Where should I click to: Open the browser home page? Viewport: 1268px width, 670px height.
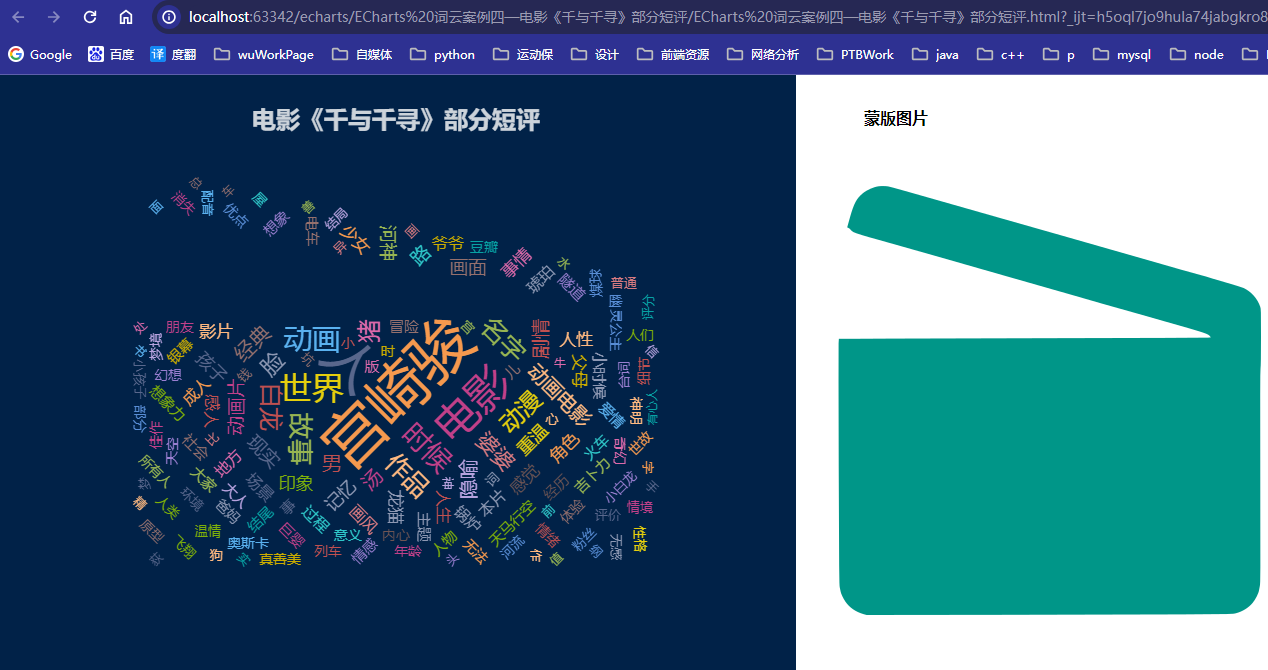pyautogui.click(x=125, y=17)
